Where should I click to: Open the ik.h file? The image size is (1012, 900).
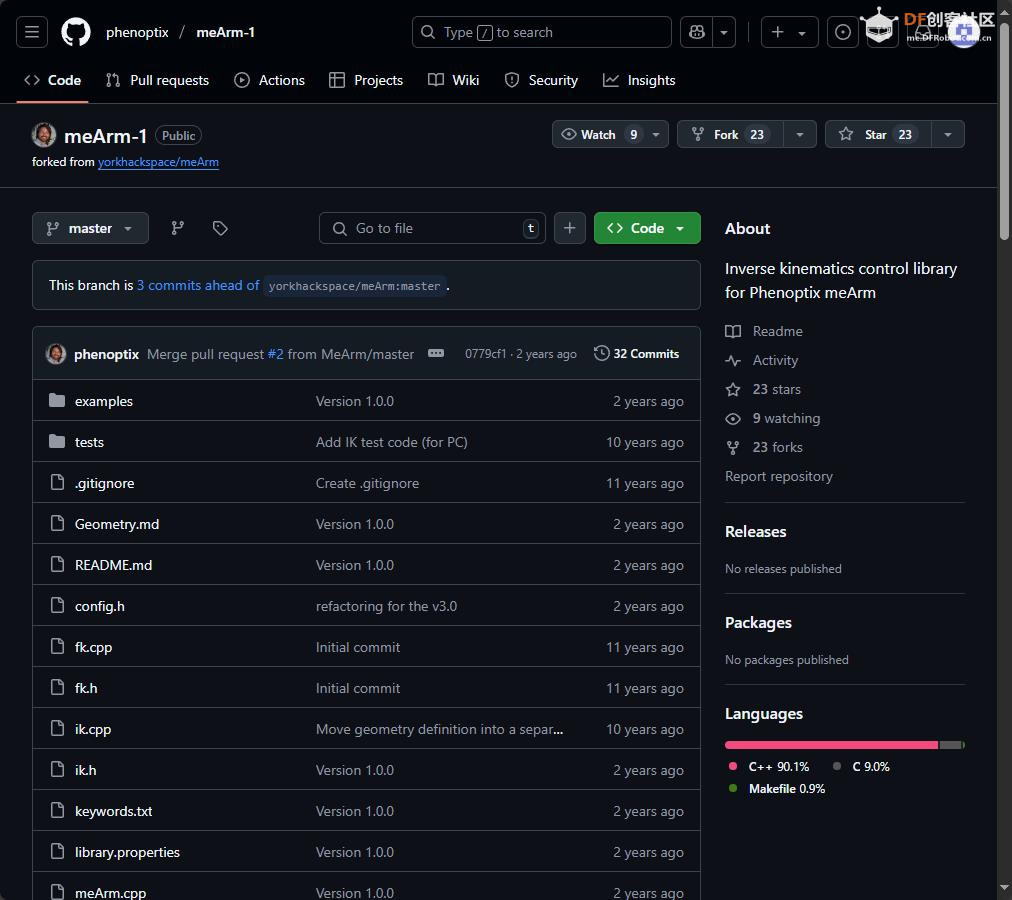click(x=85, y=770)
